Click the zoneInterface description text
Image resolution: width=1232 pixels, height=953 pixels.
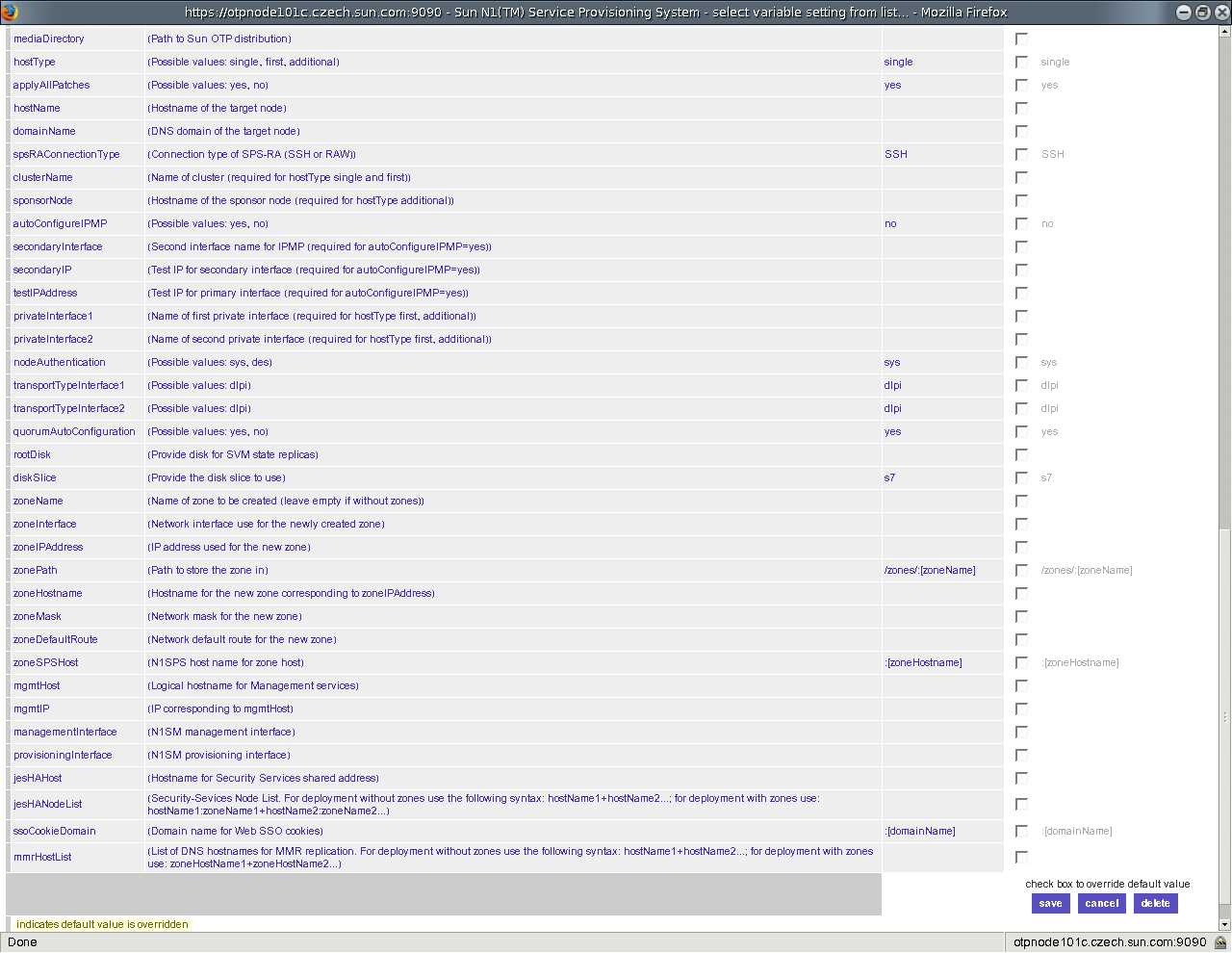266,524
